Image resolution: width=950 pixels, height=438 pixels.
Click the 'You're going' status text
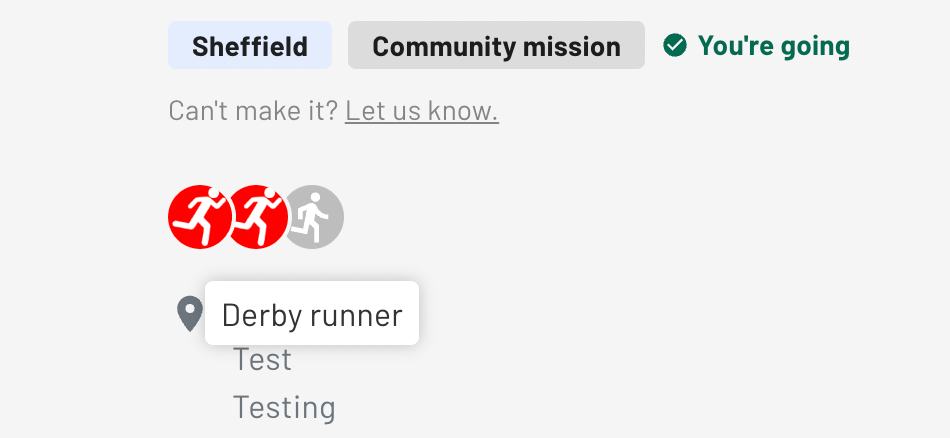pos(774,45)
